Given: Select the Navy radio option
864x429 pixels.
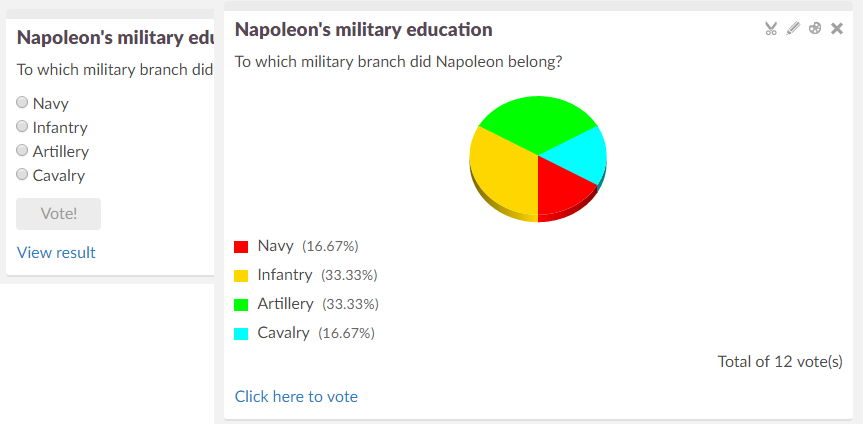Looking at the screenshot, I should coord(23,103).
